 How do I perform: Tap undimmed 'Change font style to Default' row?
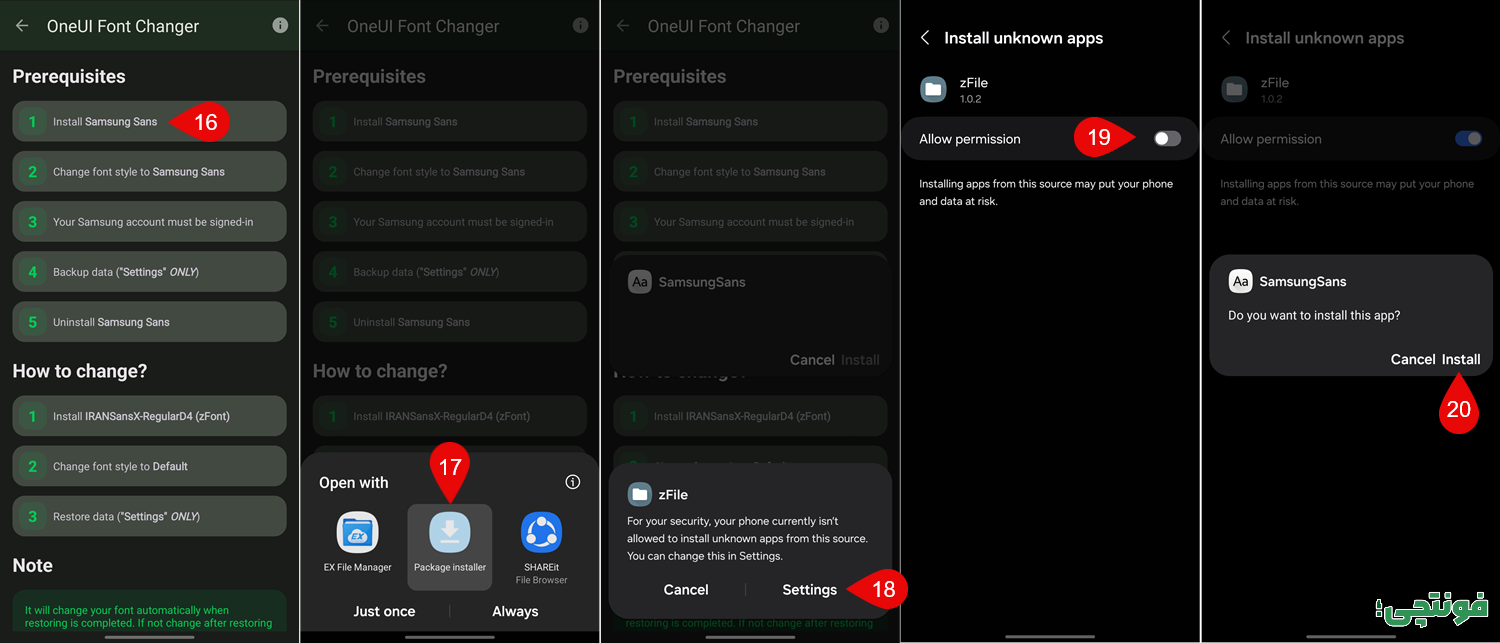150,466
